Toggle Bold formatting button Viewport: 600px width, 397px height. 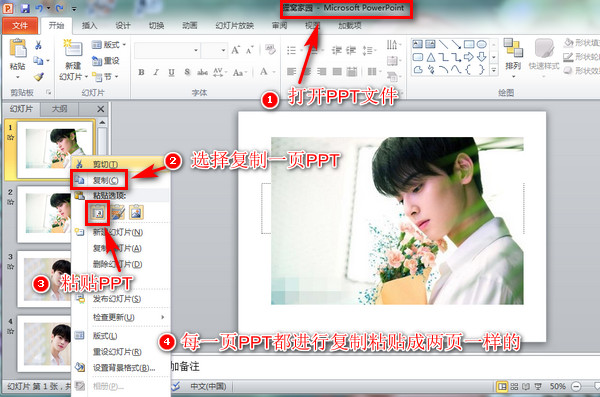pos(141,72)
